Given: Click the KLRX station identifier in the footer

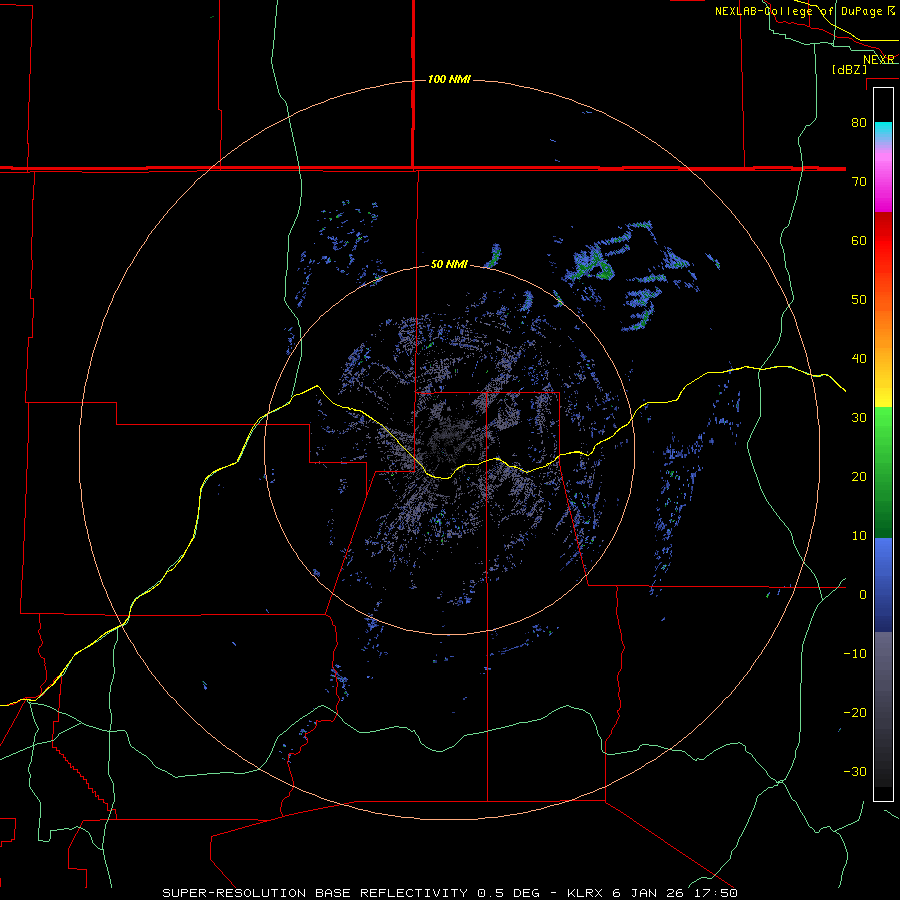Looking at the screenshot, I should (x=587, y=893).
